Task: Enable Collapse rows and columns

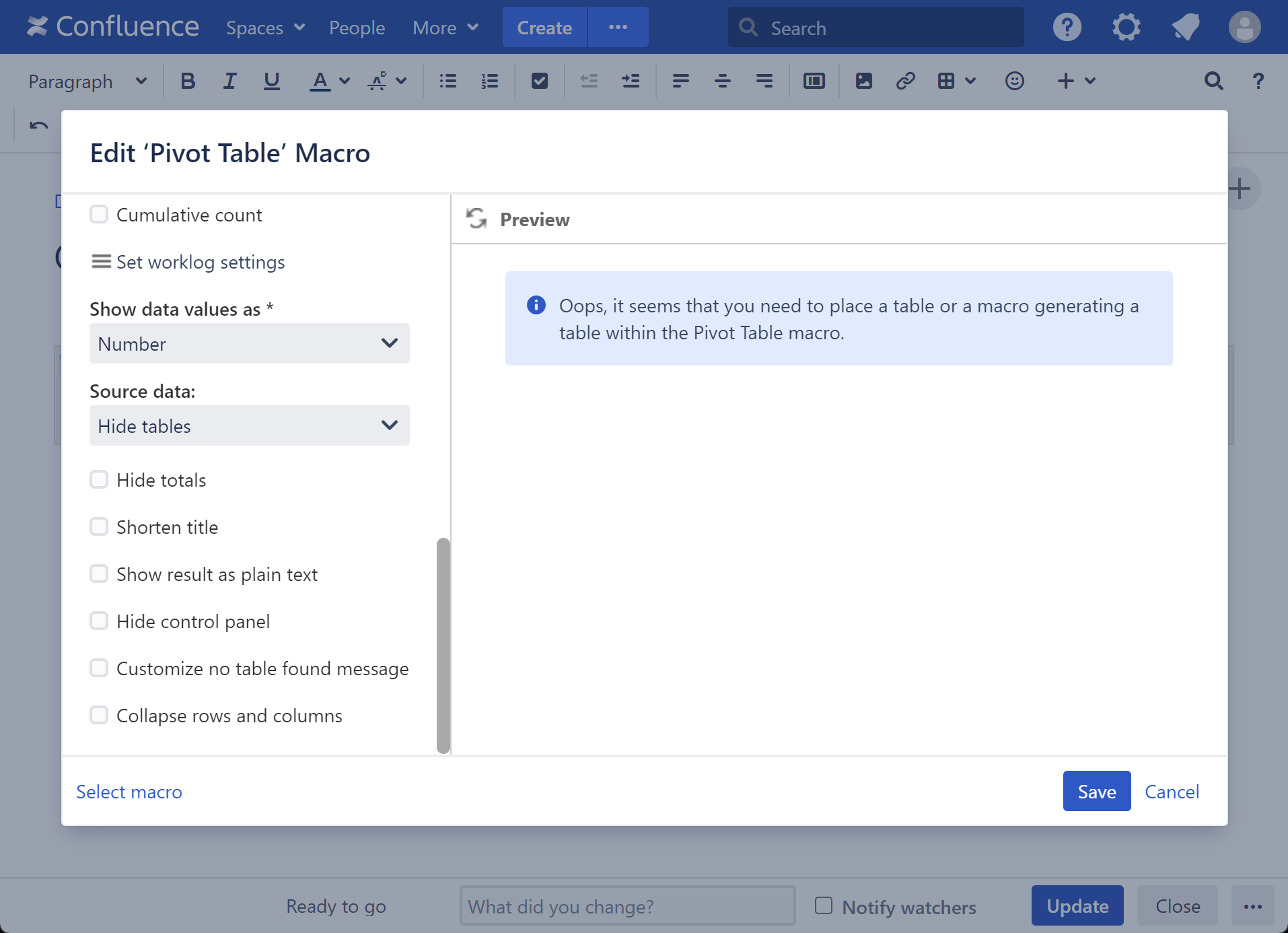Action: 99,716
